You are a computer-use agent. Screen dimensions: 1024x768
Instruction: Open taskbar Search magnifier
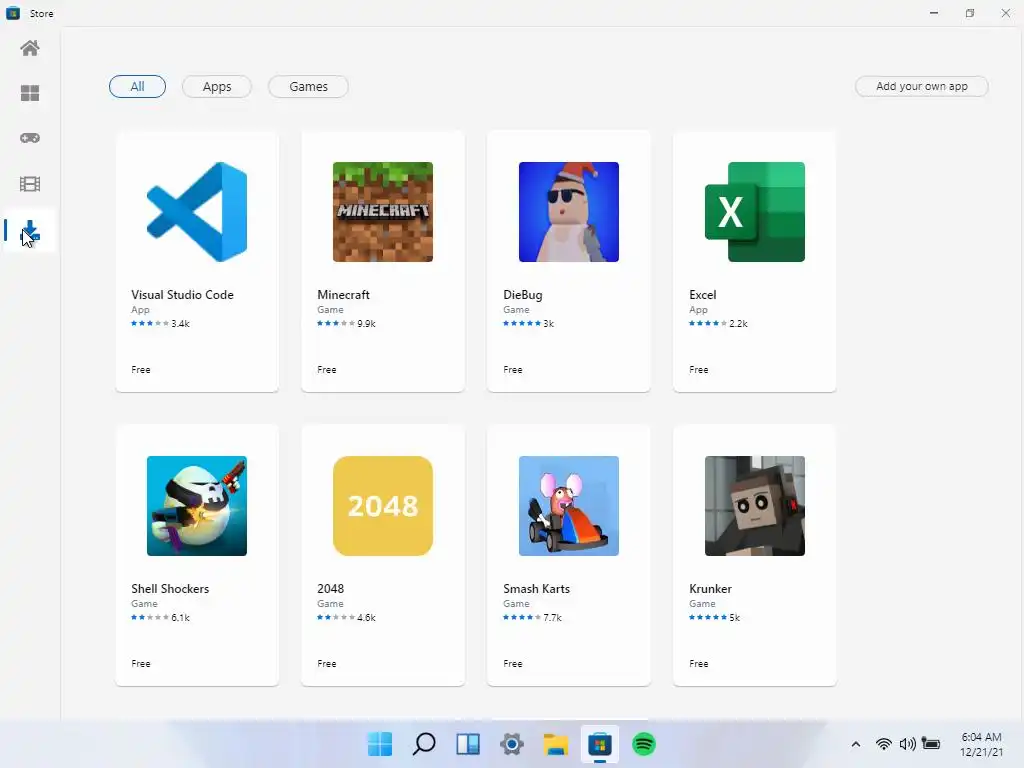pos(424,744)
